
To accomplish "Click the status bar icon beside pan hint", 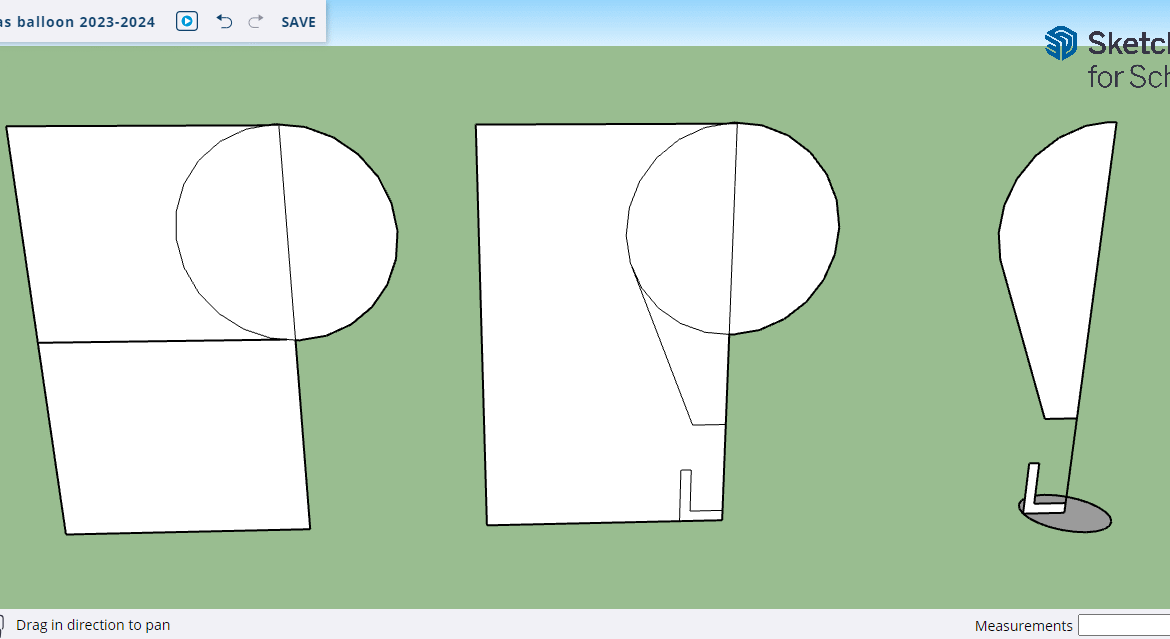I will pyautogui.click(x=2, y=625).
